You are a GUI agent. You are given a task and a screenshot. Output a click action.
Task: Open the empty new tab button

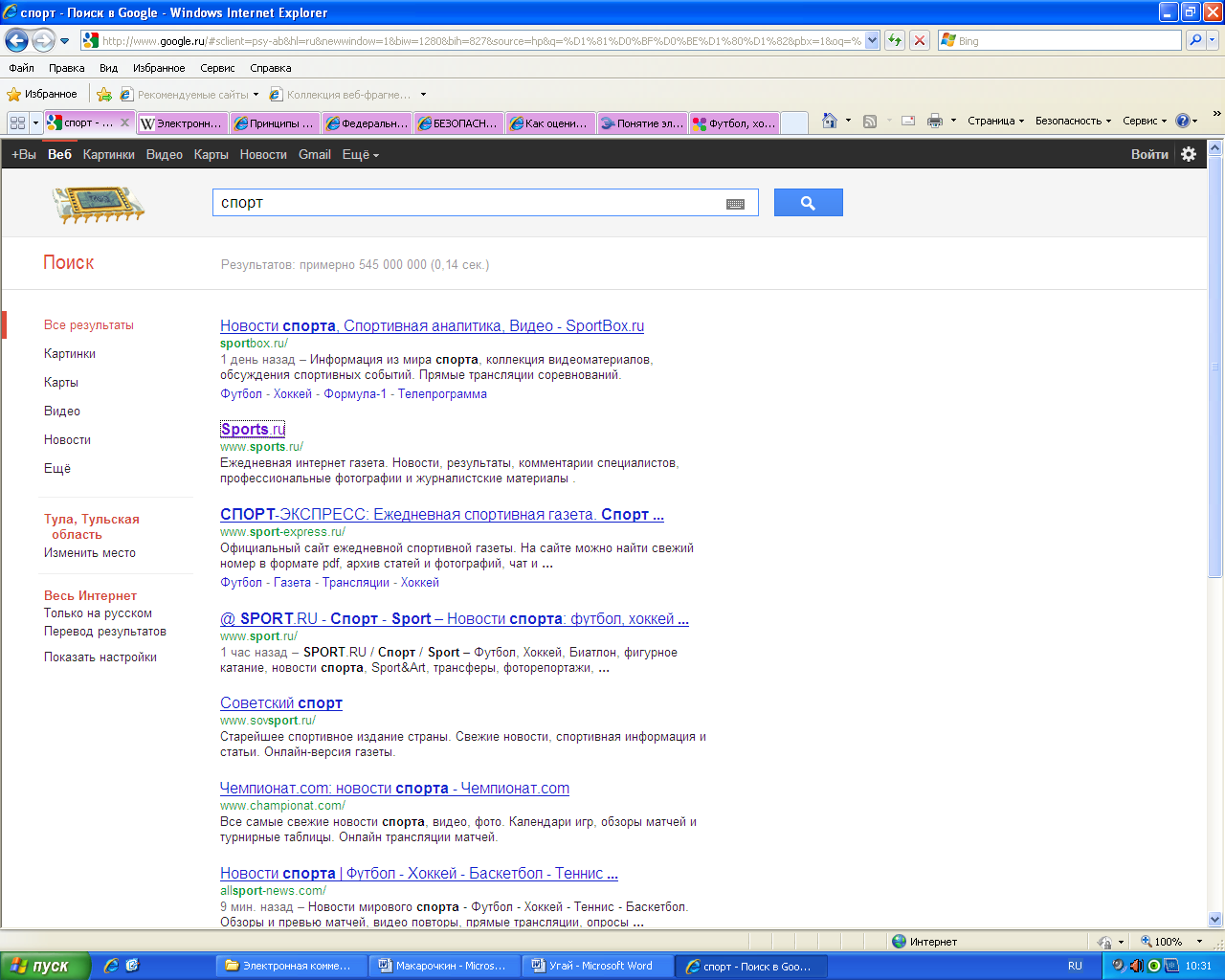[x=793, y=123]
